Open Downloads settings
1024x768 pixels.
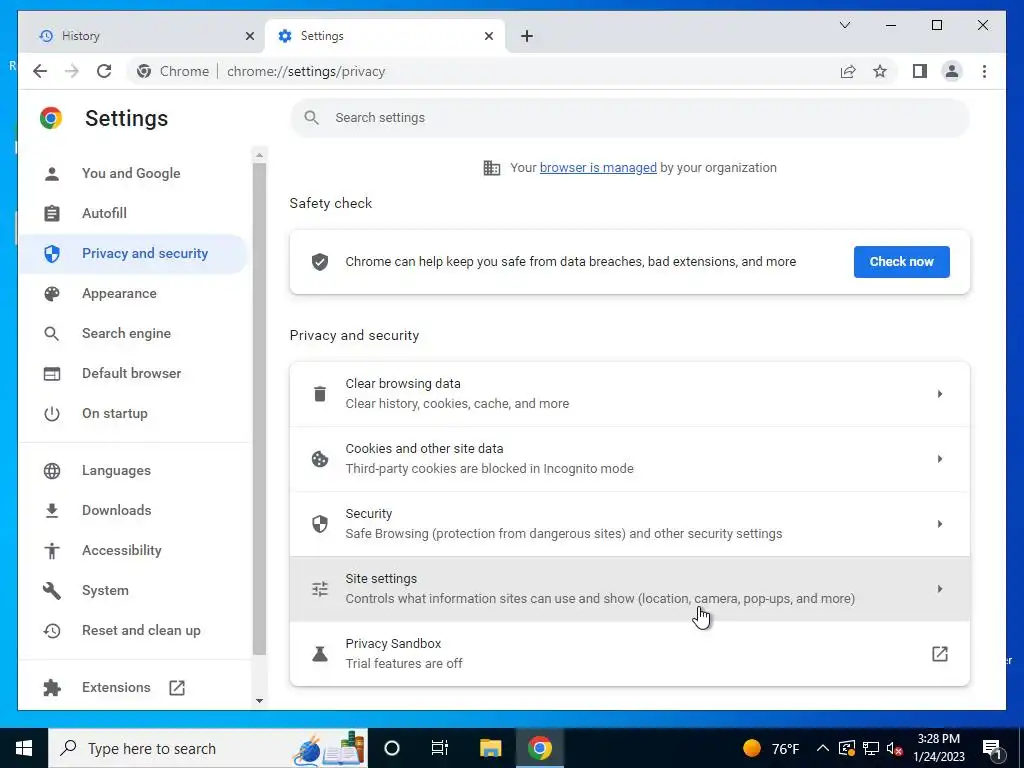(133, 510)
